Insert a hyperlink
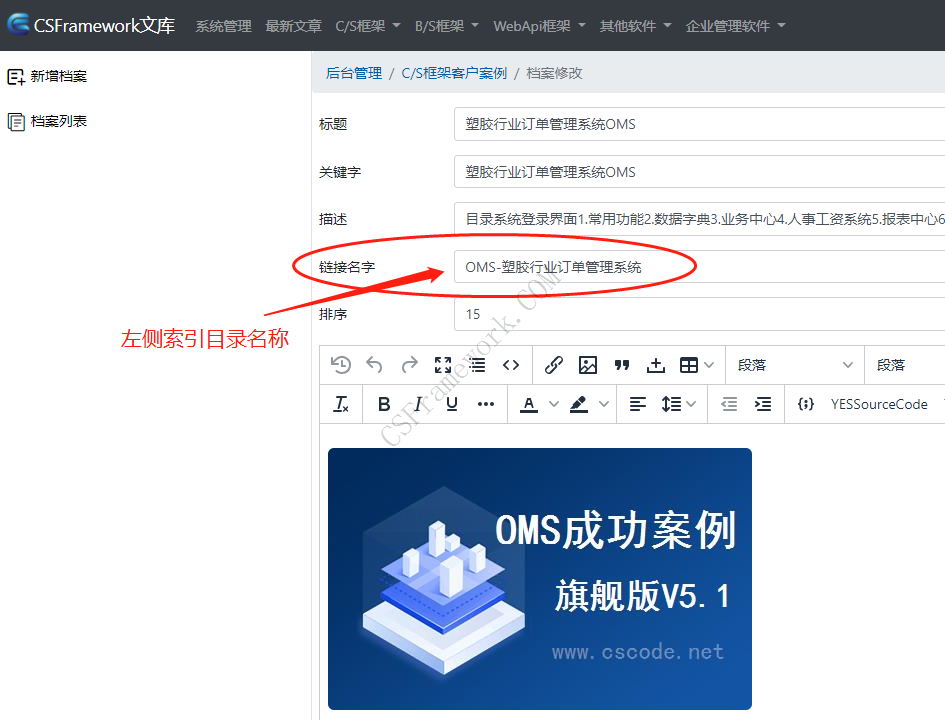 coord(554,365)
